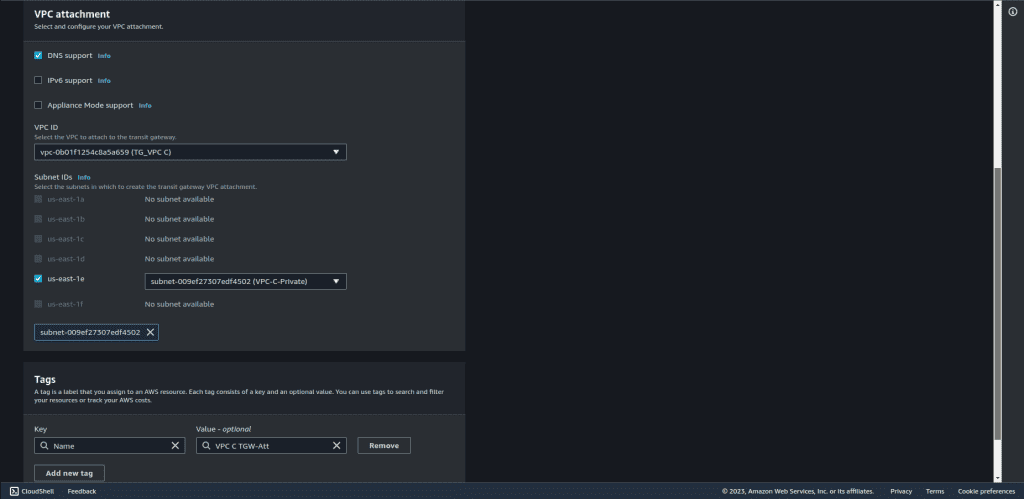Open the us-east-1e subnet dropdown
The width and height of the screenshot is (1024, 499).
pyautogui.click(x=246, y=282)
